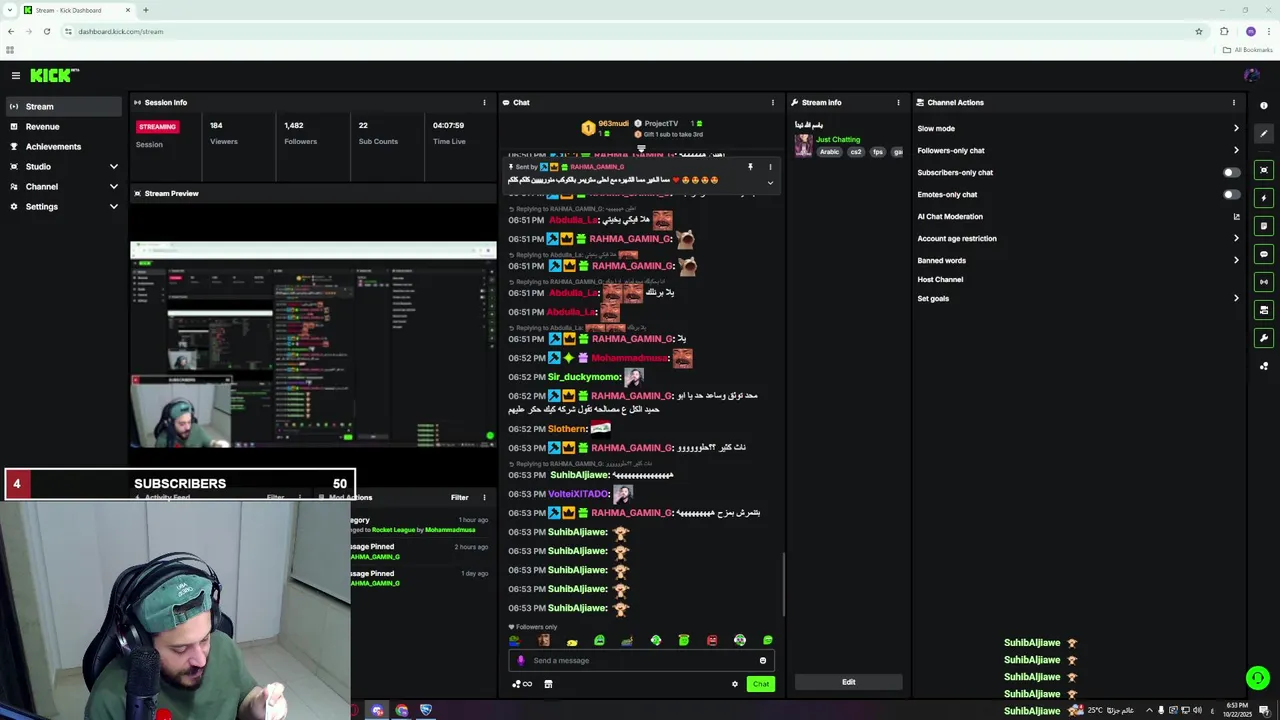Click the stream preview video thumbnail
1280x720 pixels.
click(x=313, y=345)
